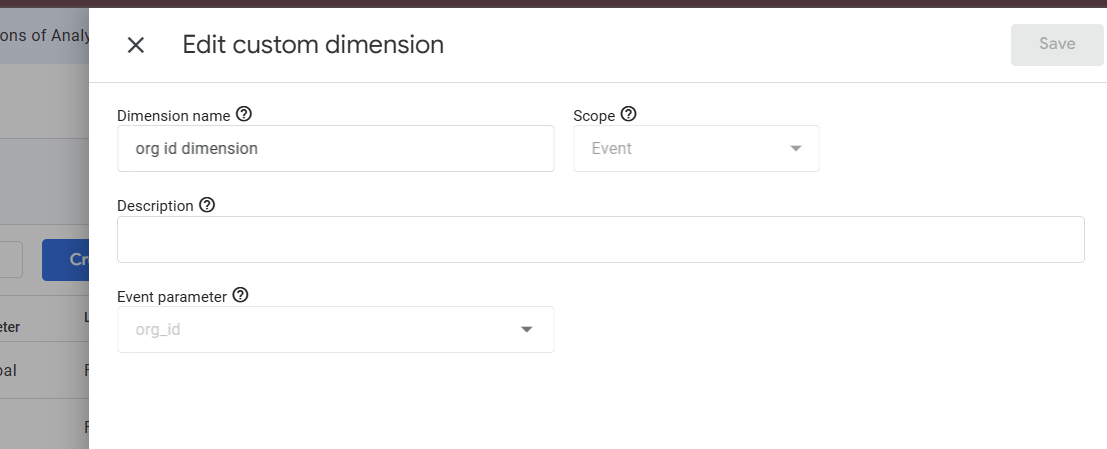
Task: Click the partially visible background search box
Action: (x=11, y=260)
